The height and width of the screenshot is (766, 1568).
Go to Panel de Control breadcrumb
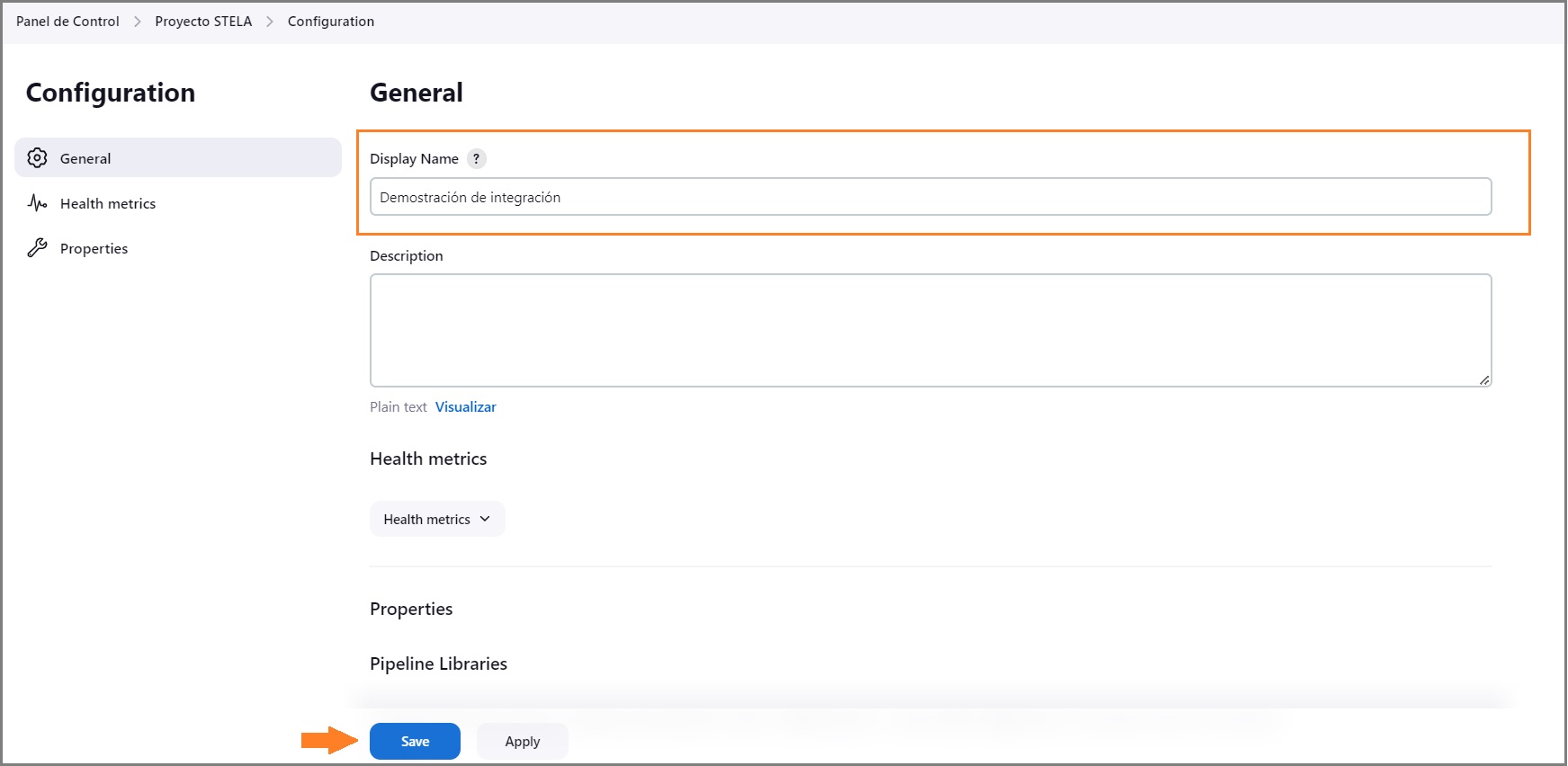point(67,22)
